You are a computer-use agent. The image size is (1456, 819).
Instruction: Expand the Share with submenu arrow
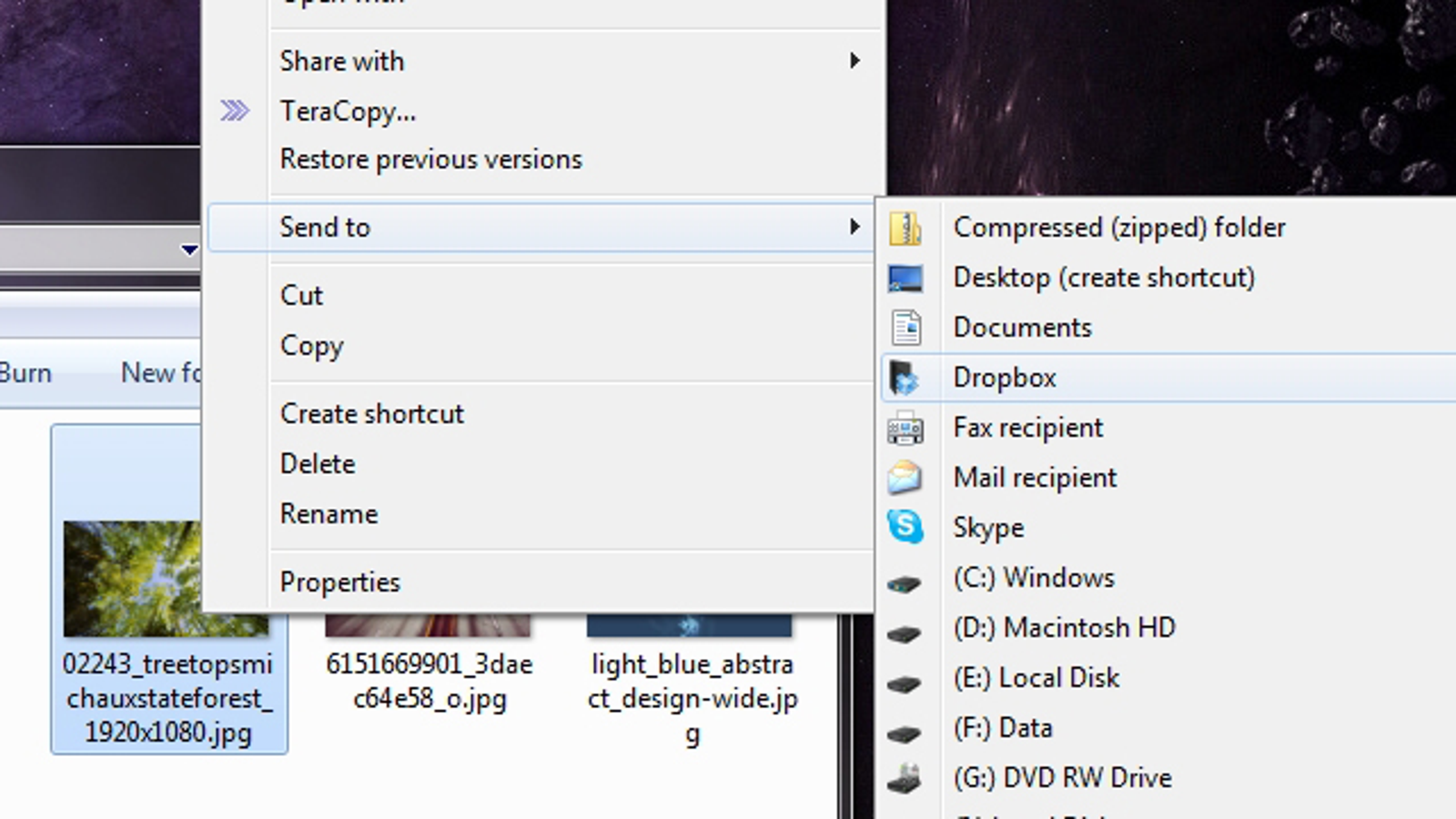click(x=854, y=61)
